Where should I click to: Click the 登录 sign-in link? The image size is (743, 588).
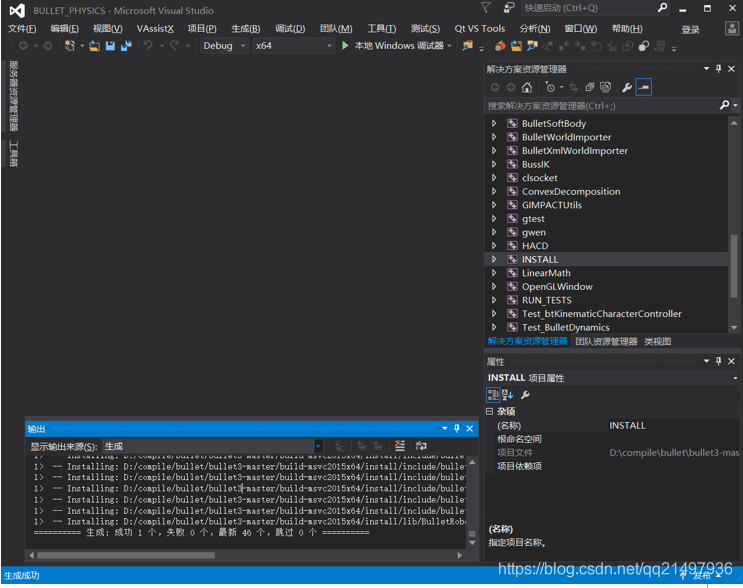pyautogui.click(x=690, y=29)
